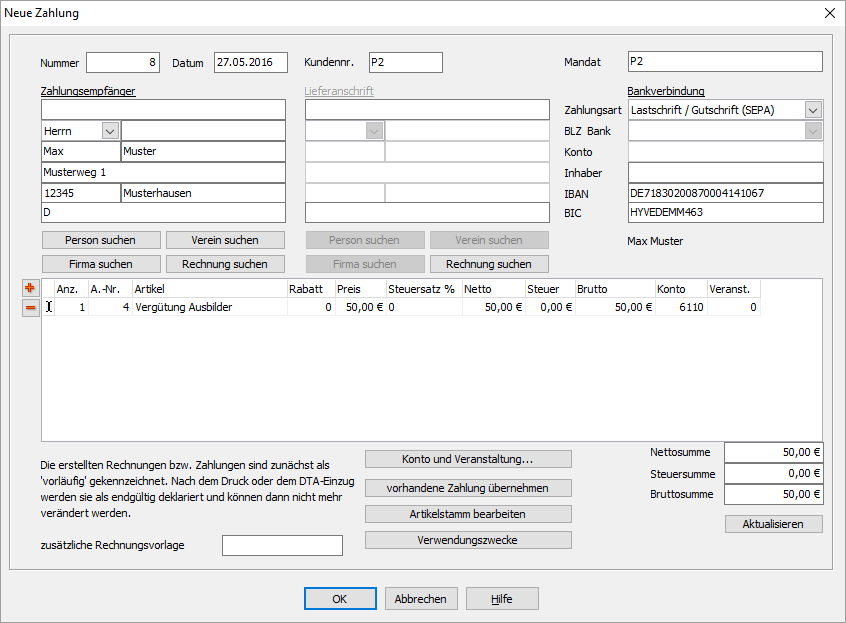Add a new article row with plus icon

(30, 288)
